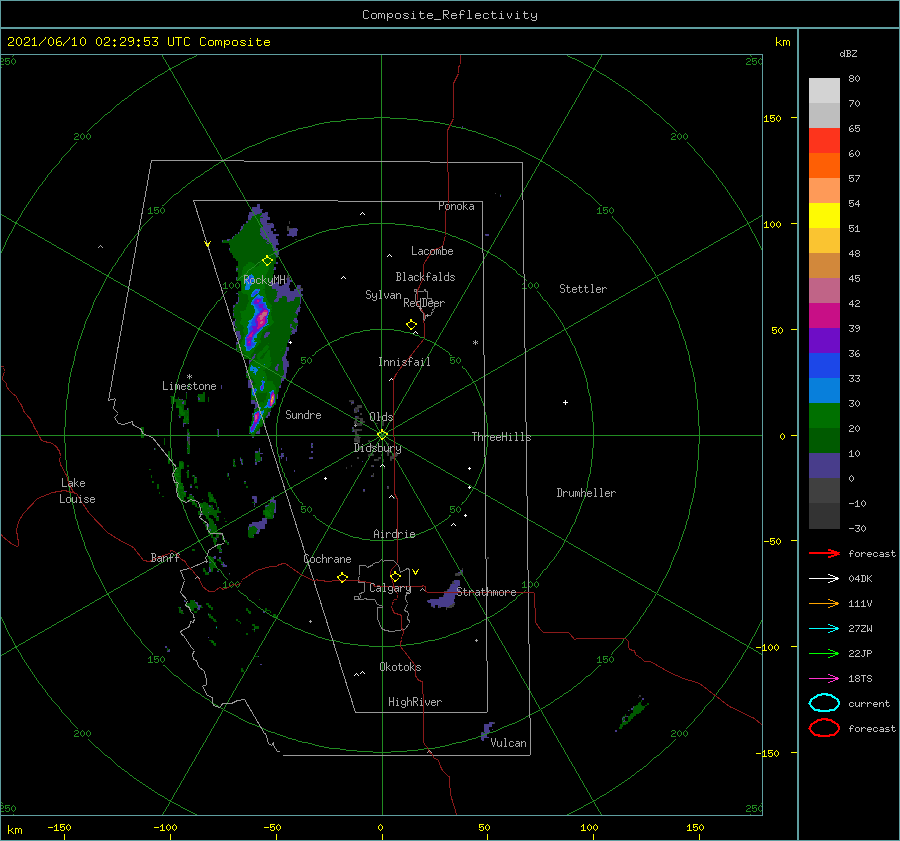The width and height of the screenshot is (900, 841).
Task: Click the Composite_Reflectivity title
Action: point(450,15)
